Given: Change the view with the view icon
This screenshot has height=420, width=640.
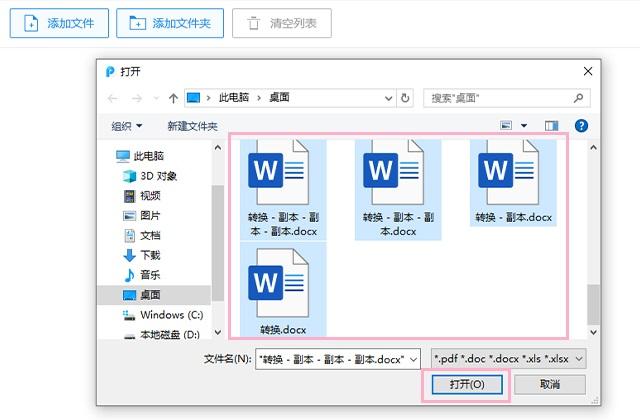Looking at the screenshot, I should 506,125.
